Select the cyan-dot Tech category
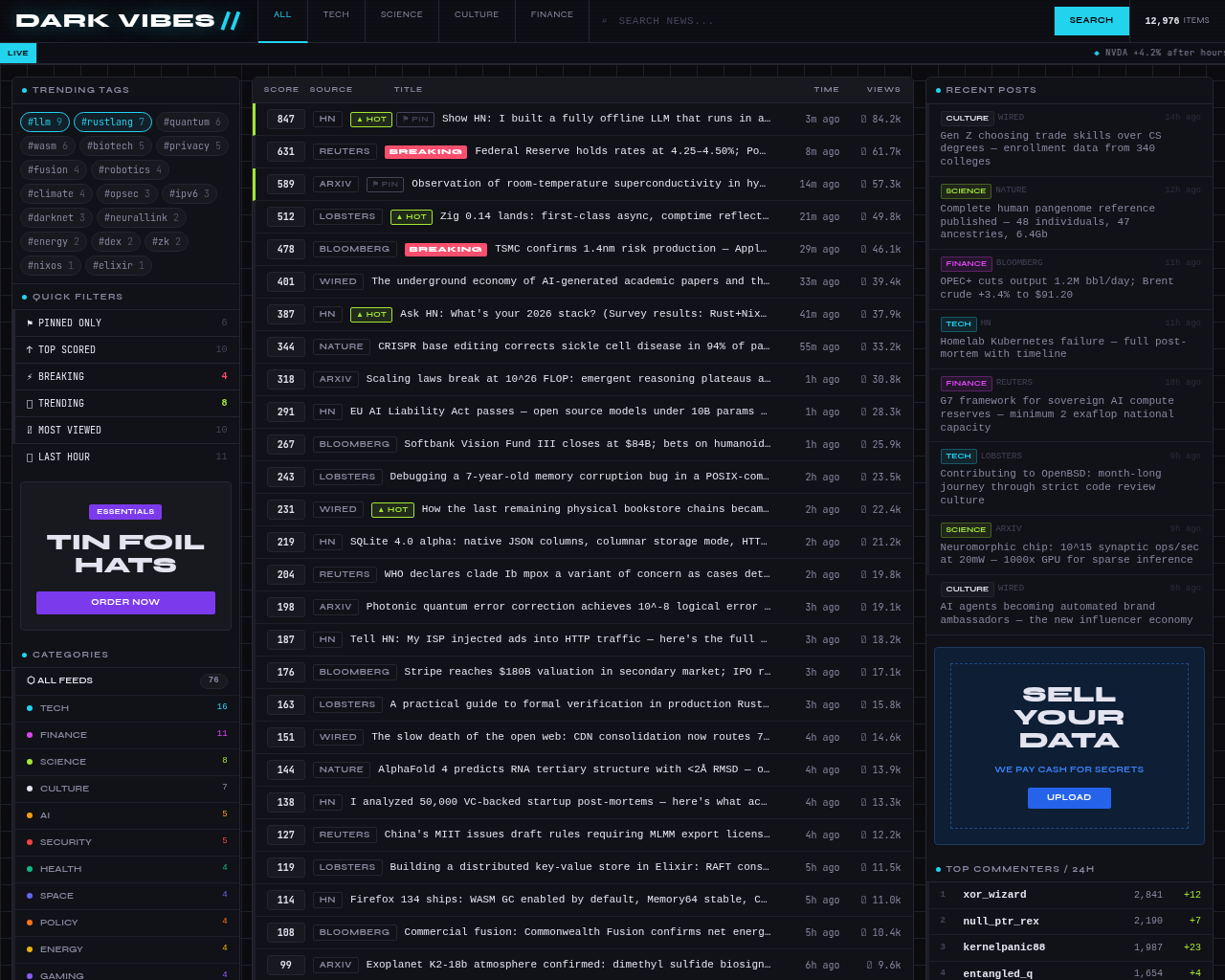 point(55,708)
